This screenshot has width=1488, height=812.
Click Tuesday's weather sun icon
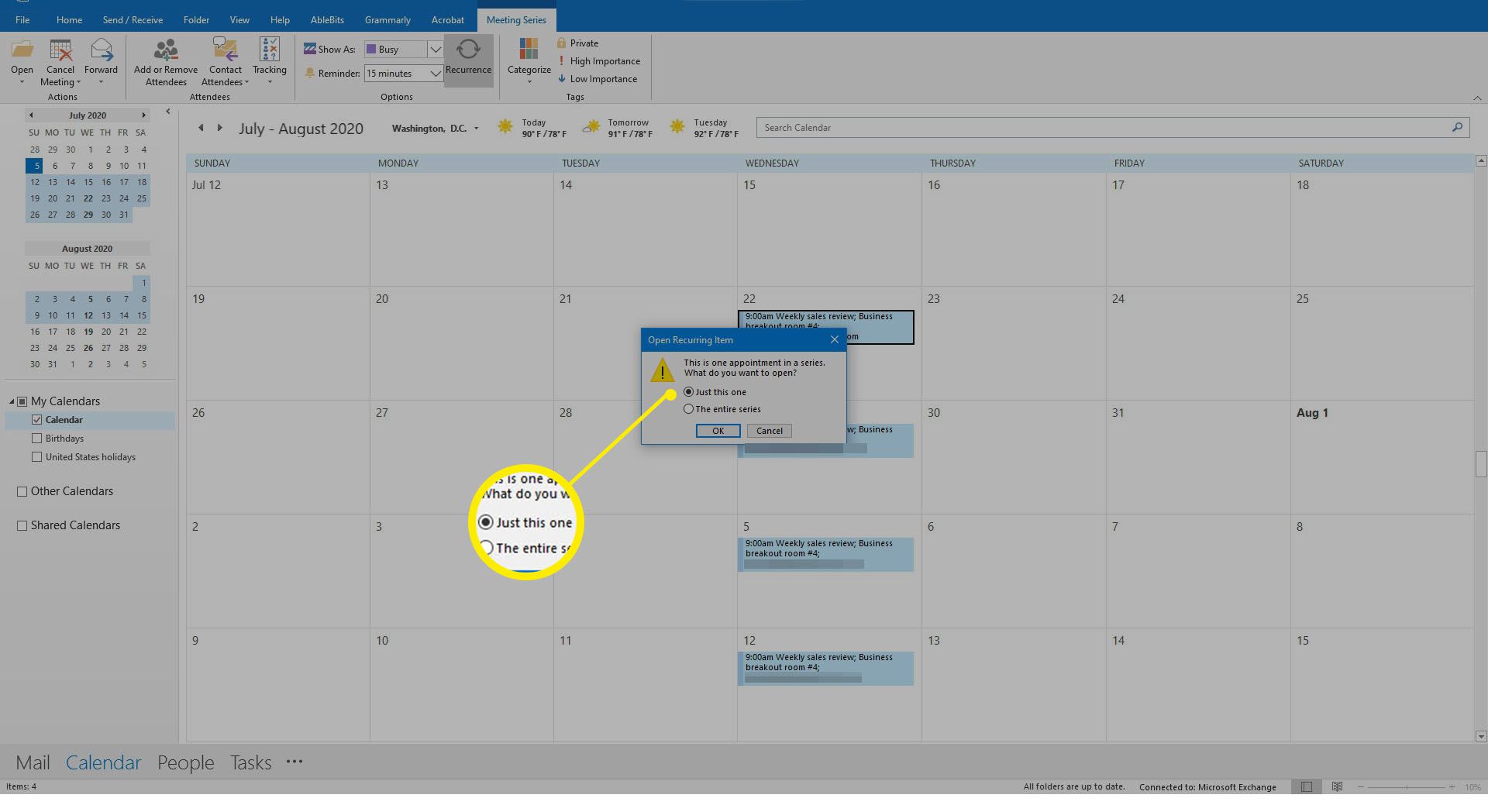click(x=677, y=127)
